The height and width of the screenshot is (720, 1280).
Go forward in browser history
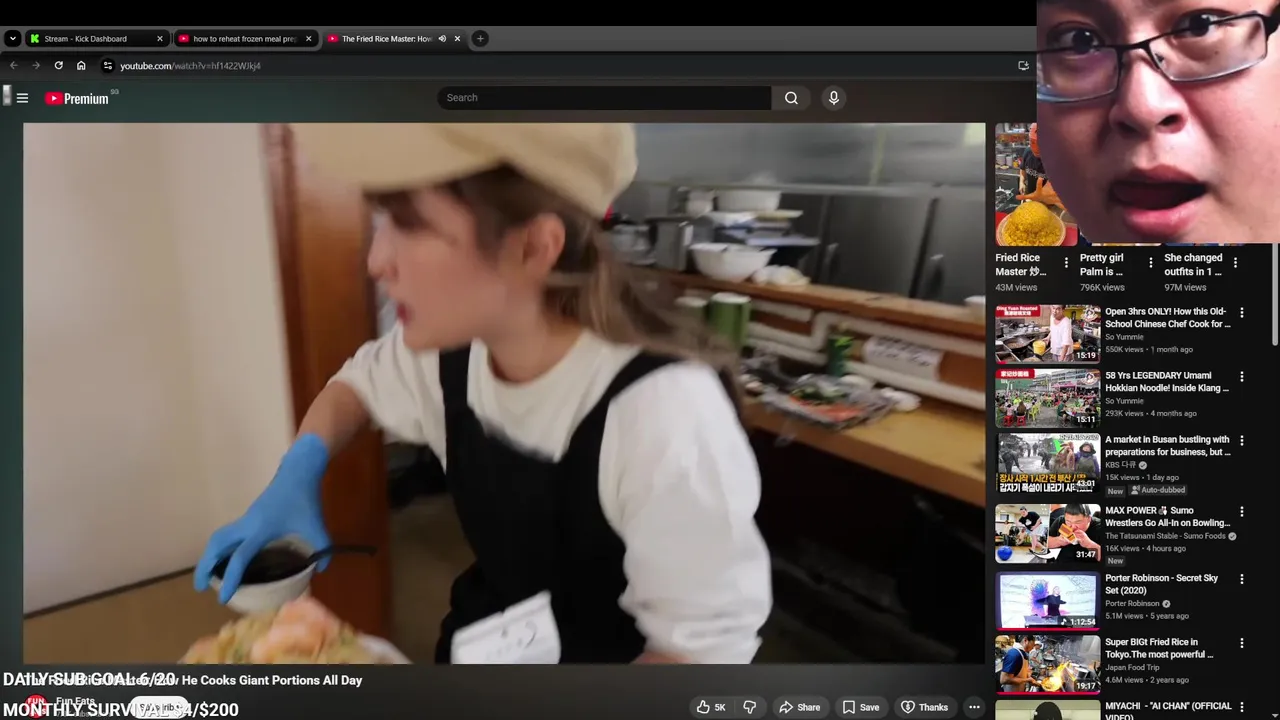[36, 66]
